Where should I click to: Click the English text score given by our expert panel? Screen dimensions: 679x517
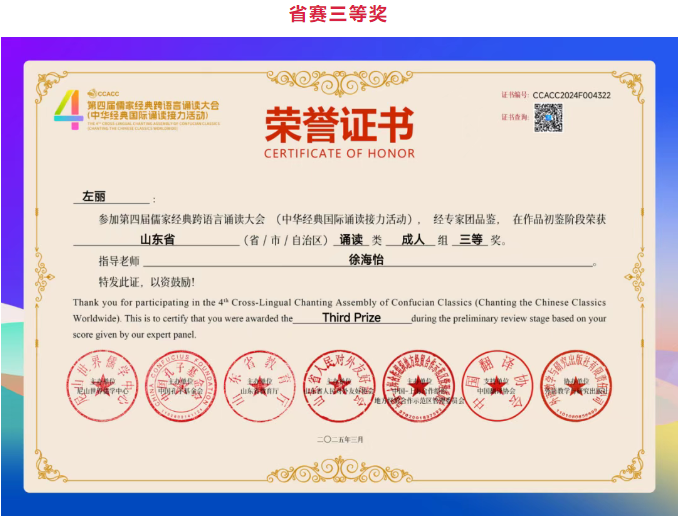[134, 335]
